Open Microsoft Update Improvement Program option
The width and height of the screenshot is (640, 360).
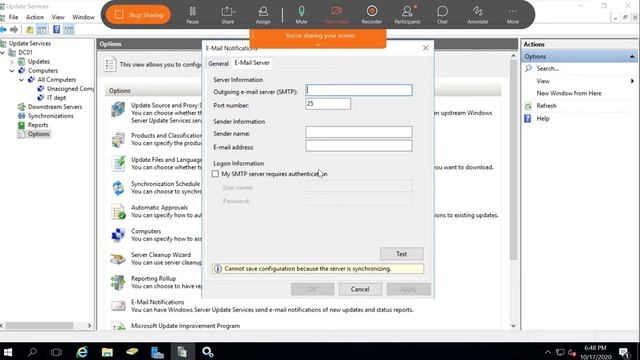point(185,326)
